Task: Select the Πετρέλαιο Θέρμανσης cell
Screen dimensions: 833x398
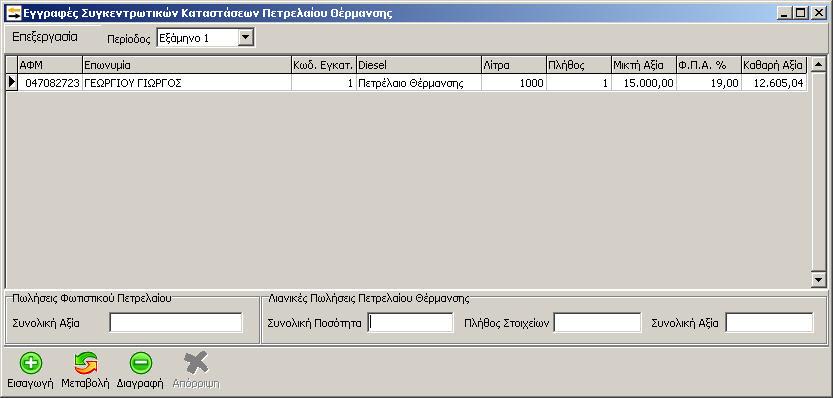Action: pos(419,83)
